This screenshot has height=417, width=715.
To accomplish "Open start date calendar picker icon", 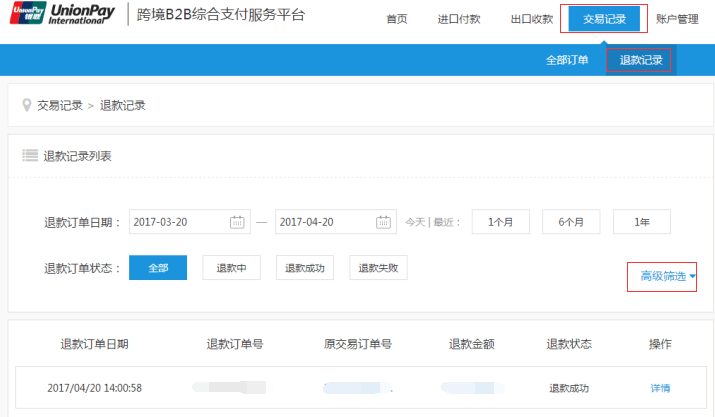I will [237, 222].
